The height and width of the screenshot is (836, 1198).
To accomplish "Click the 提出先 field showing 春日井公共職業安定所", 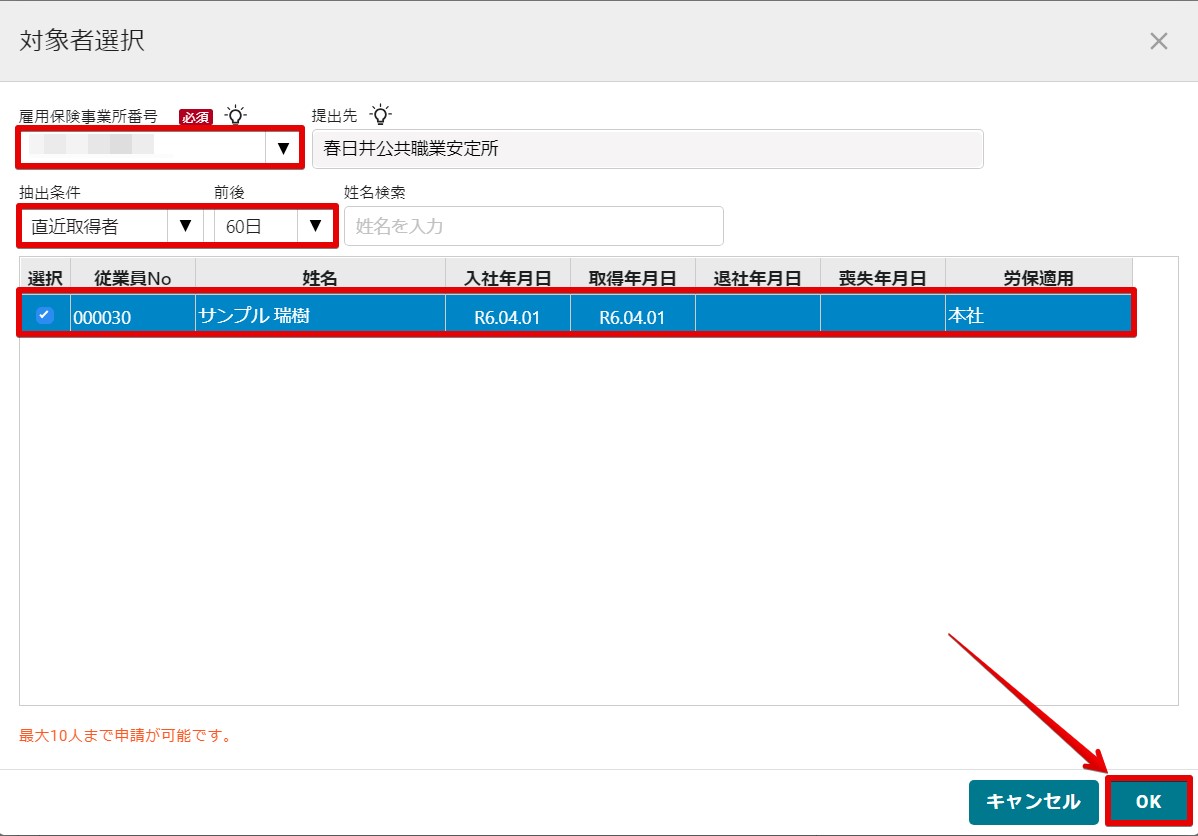I will tap(647, 148).
